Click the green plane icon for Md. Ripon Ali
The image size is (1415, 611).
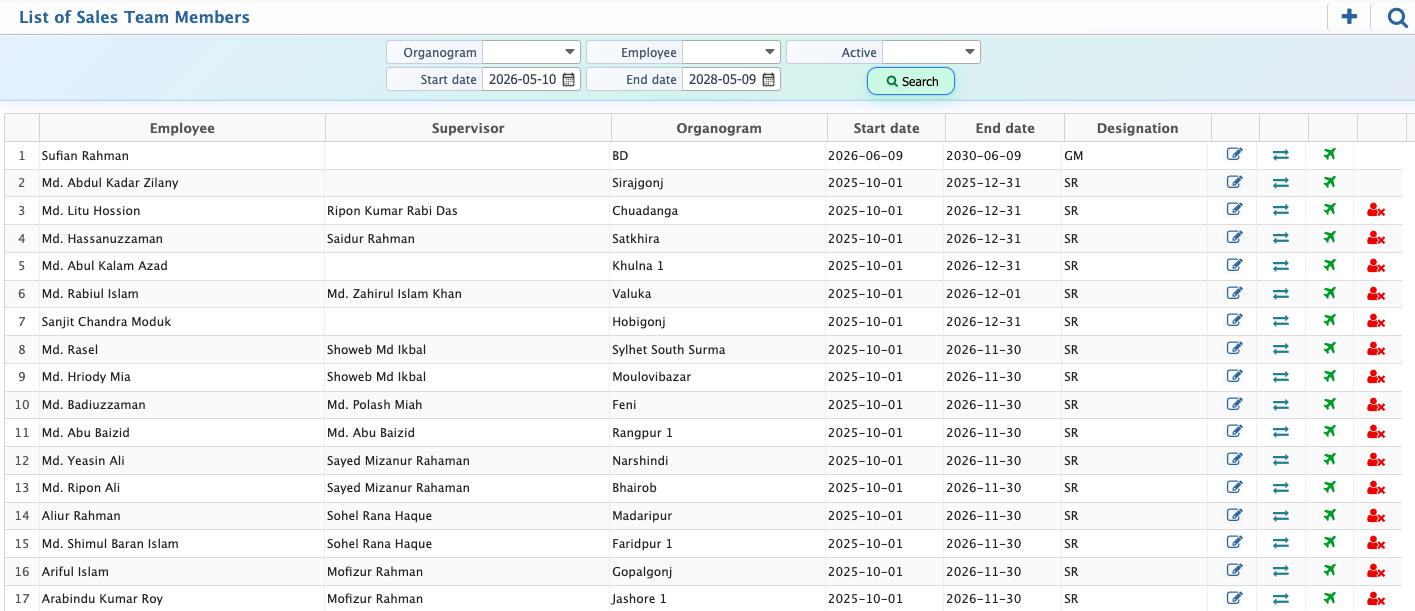[x=1329, y=487]
